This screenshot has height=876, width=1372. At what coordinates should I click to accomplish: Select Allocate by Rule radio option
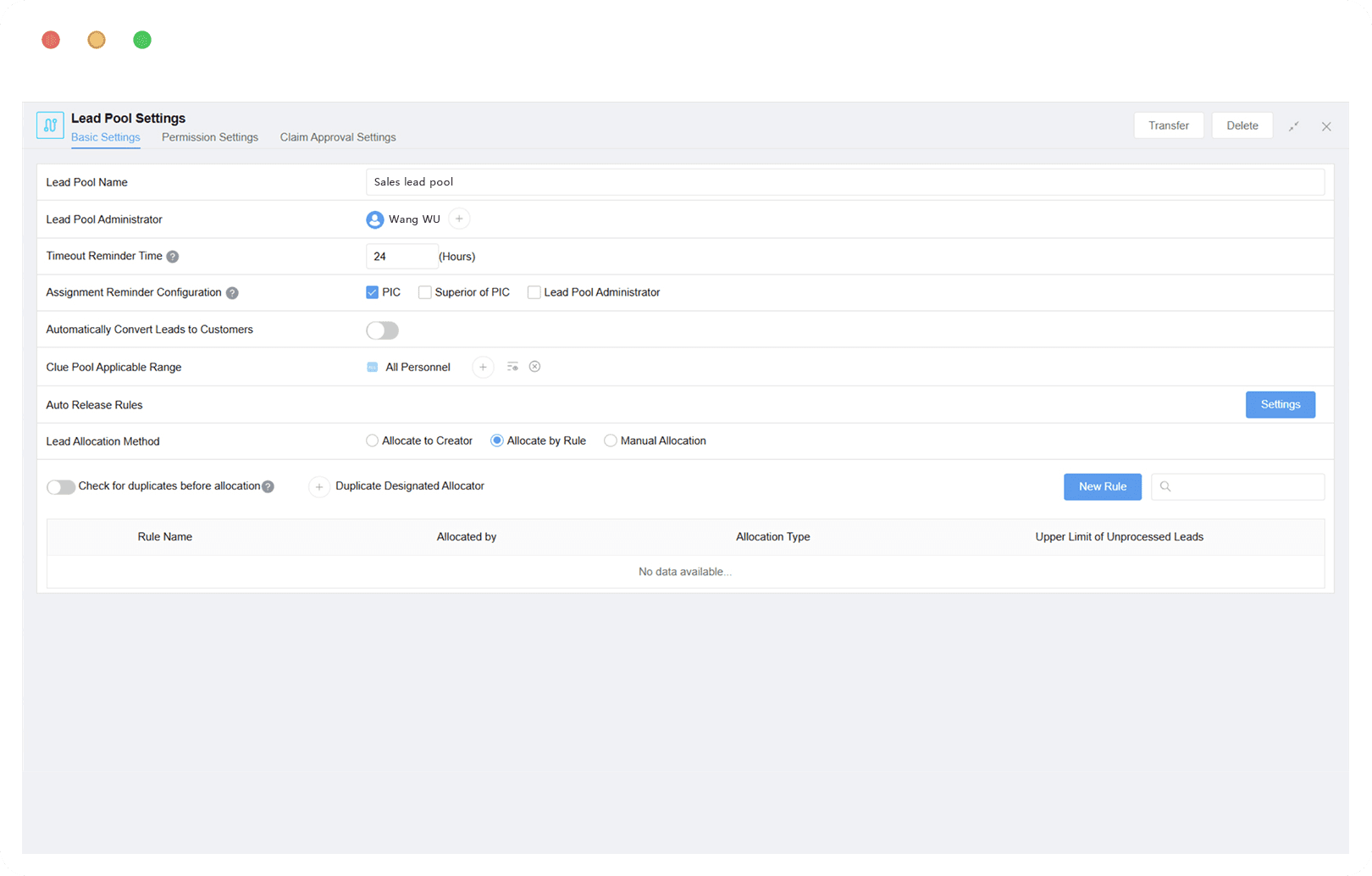pyautogui.click(x=497, y=441)
